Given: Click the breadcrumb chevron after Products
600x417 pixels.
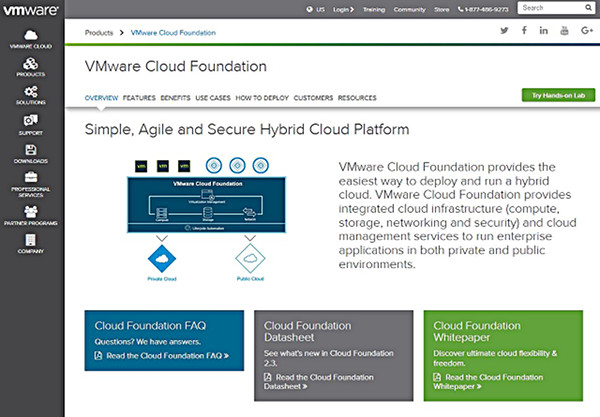Looking at the screenshot, I should tap(122, 33).
